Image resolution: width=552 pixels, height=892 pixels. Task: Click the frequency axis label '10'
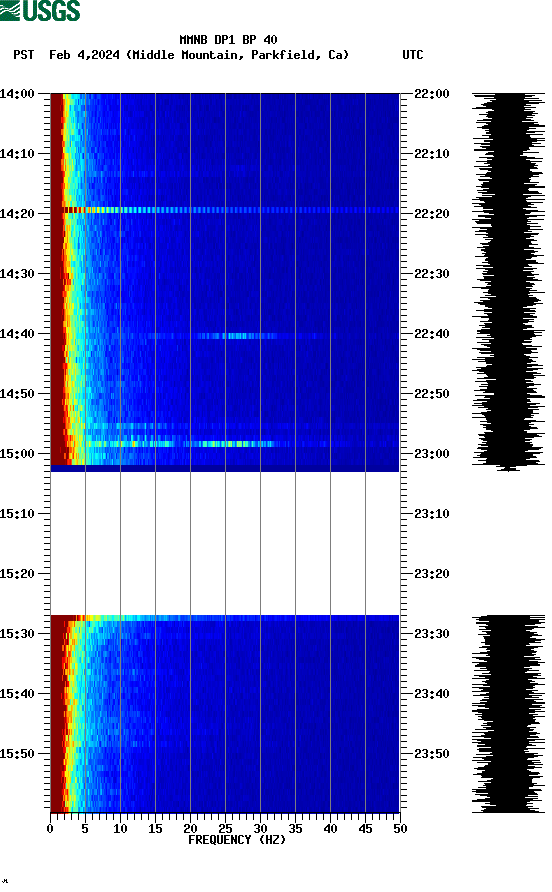click(x=120, y=829)
